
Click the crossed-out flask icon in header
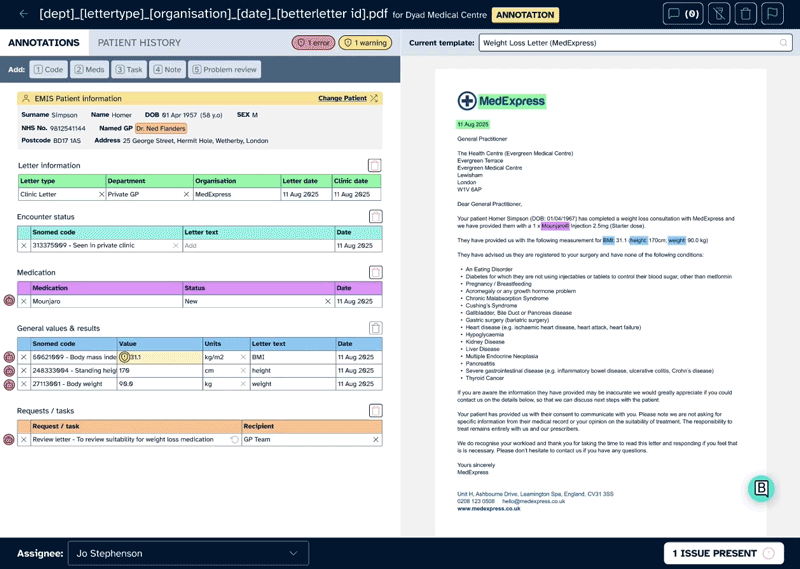[x=719, y=14]
